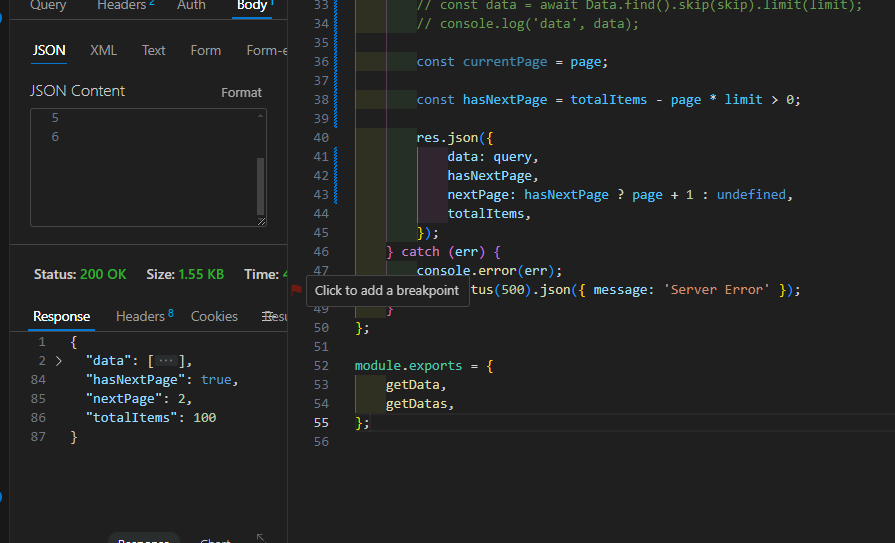Click the 200 OK status value
Viewport: 895px width, 543px height.
(x=103, y=274)
